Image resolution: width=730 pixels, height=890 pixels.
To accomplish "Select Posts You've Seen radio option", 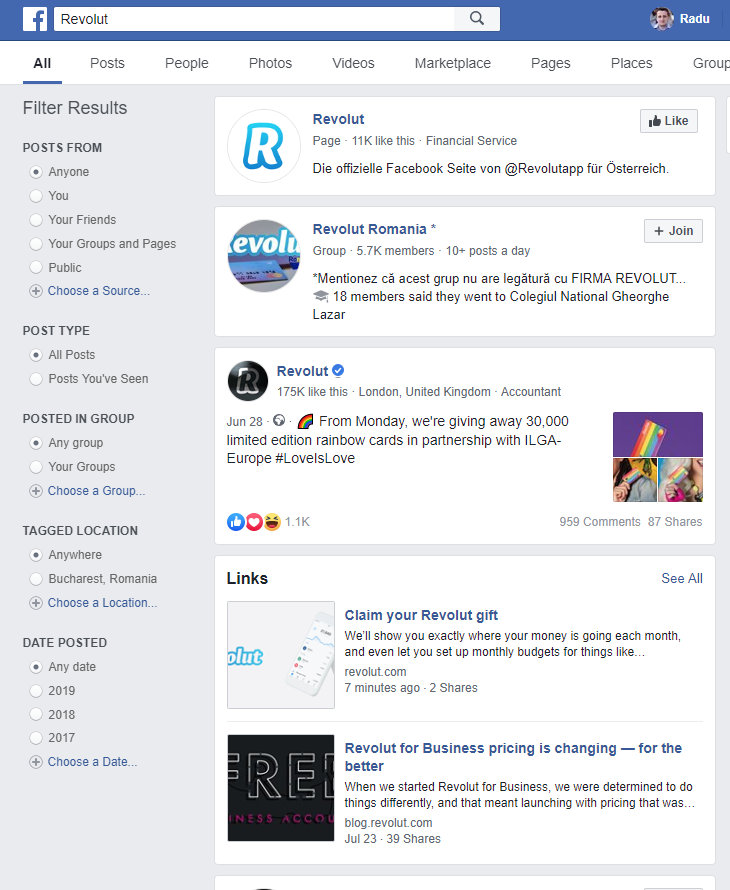I will point(36,379).
